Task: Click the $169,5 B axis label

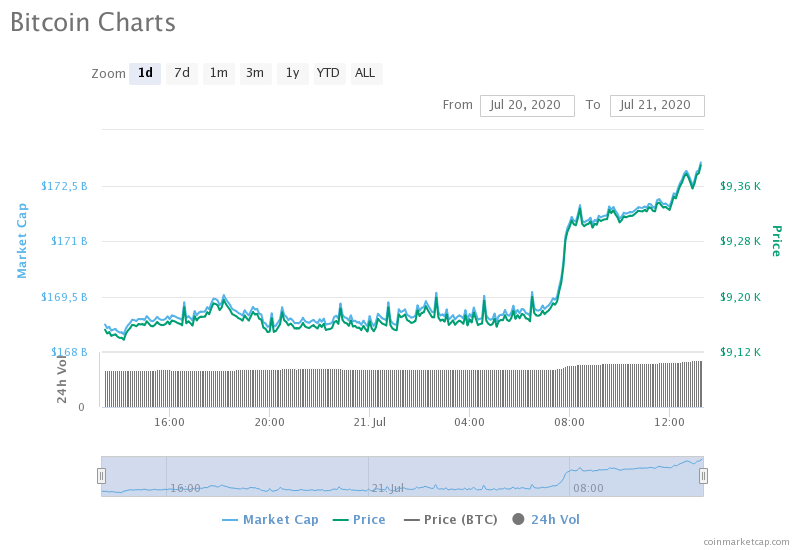Action: (64, 297)
